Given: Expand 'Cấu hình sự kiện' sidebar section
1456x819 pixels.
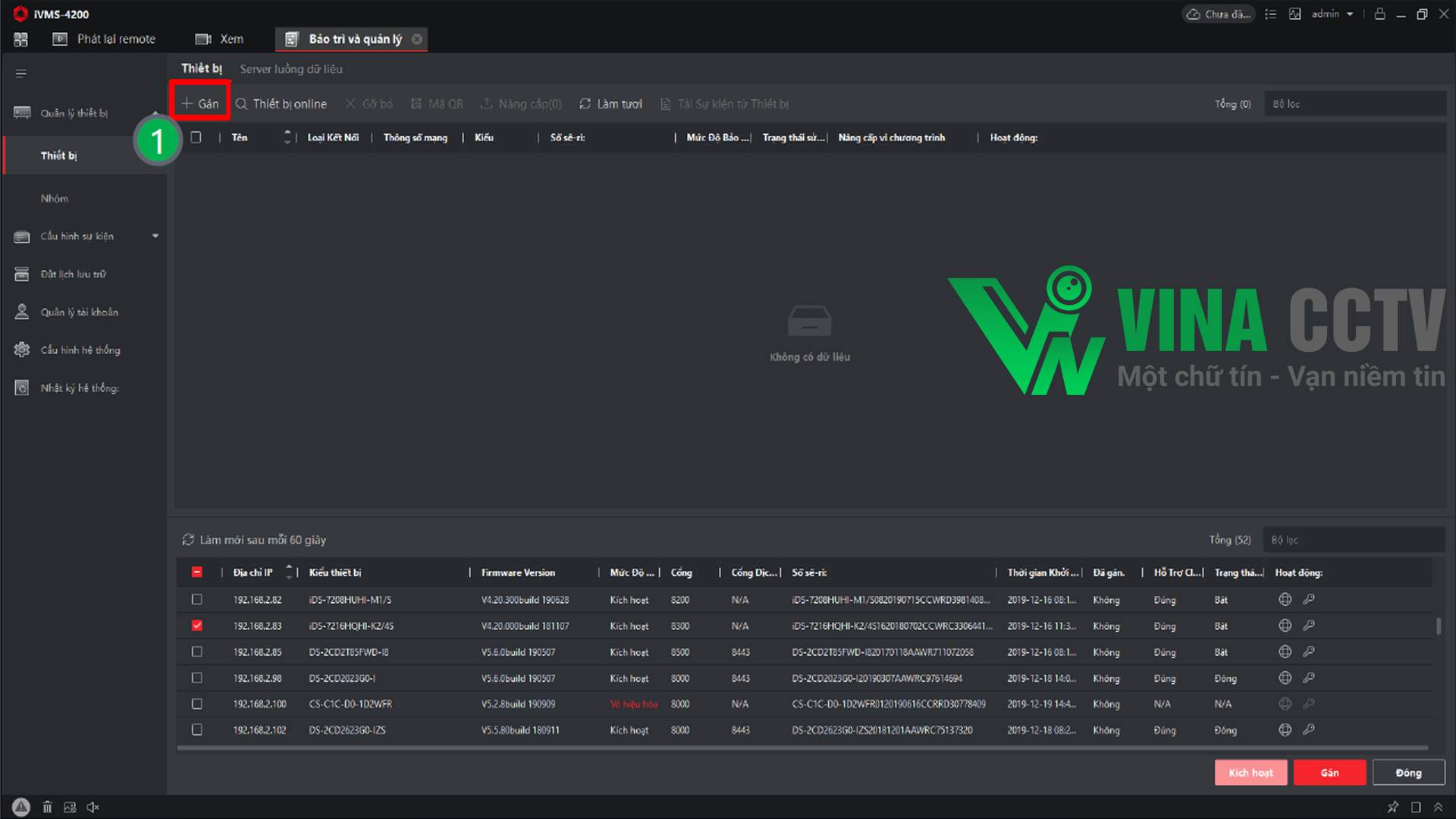Looking at the screenshot, I should [155, 236].
